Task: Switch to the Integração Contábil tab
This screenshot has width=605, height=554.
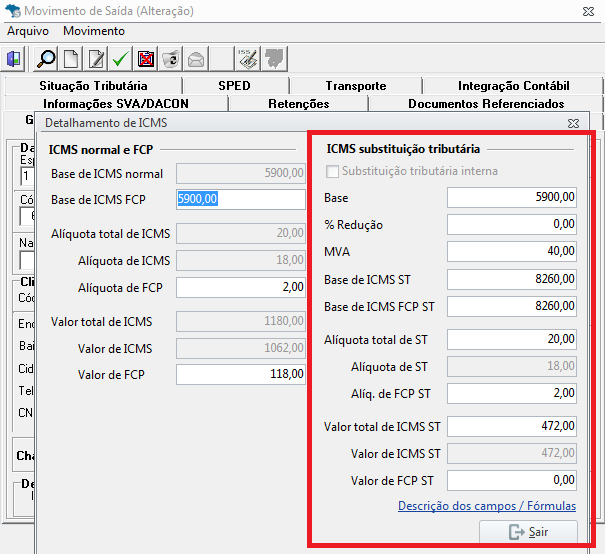Action: [x=513, y=86]
